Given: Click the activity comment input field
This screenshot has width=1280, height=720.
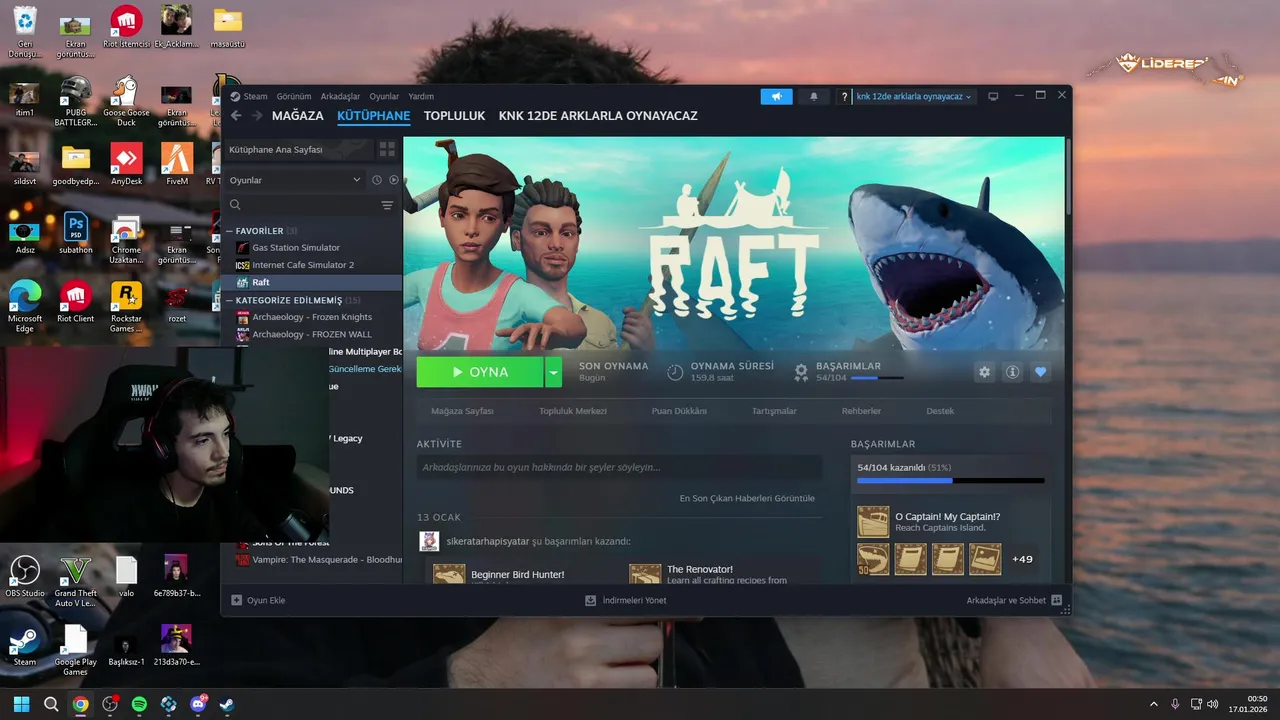Looking at the screenshot, I should [x=619, y=467].
